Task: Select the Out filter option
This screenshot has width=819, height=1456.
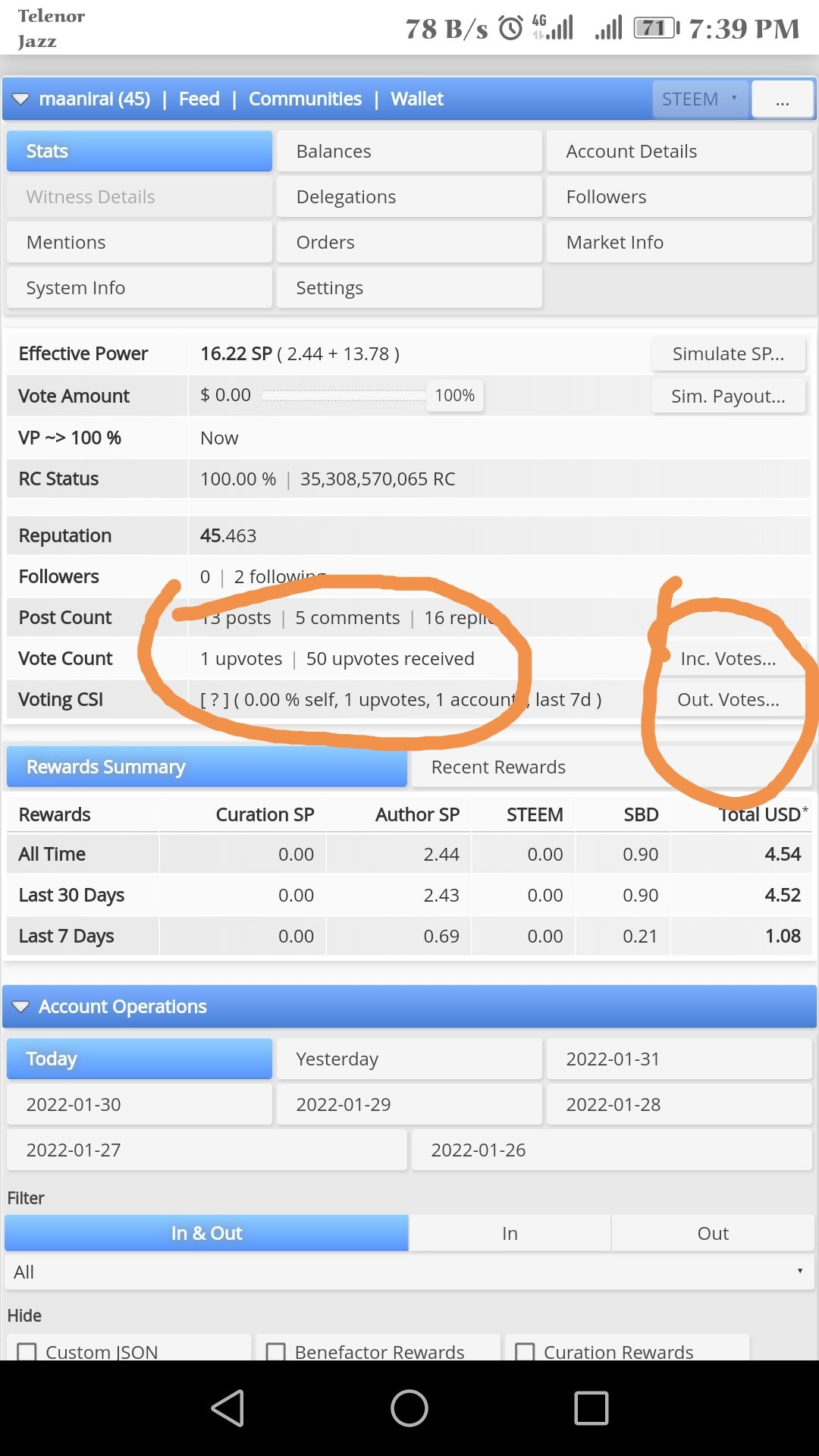Action: (713, 1233)
